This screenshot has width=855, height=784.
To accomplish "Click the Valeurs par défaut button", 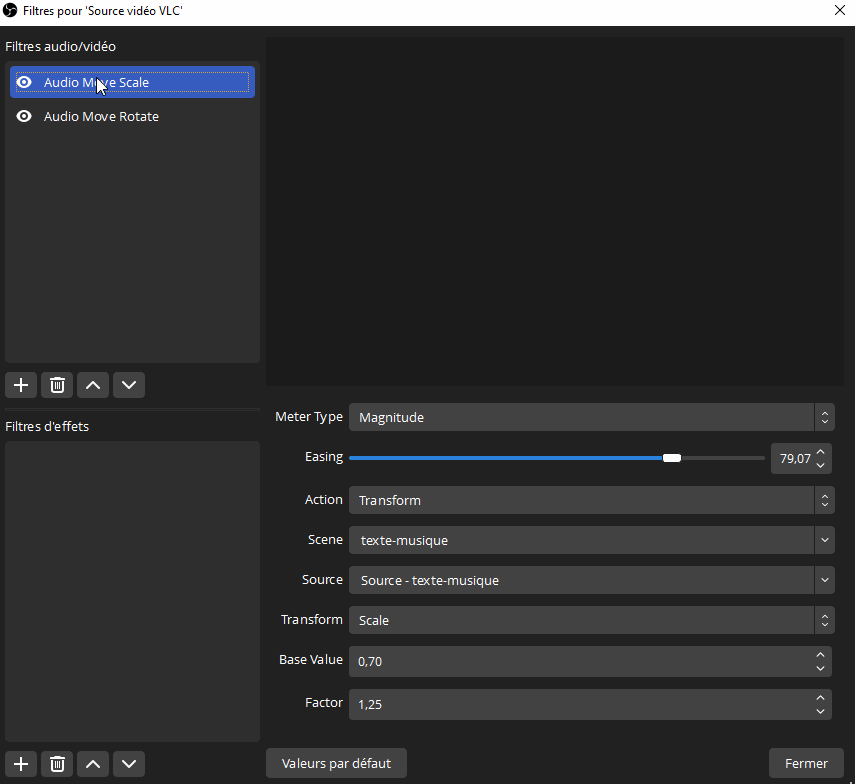I will tap(336, 763).
